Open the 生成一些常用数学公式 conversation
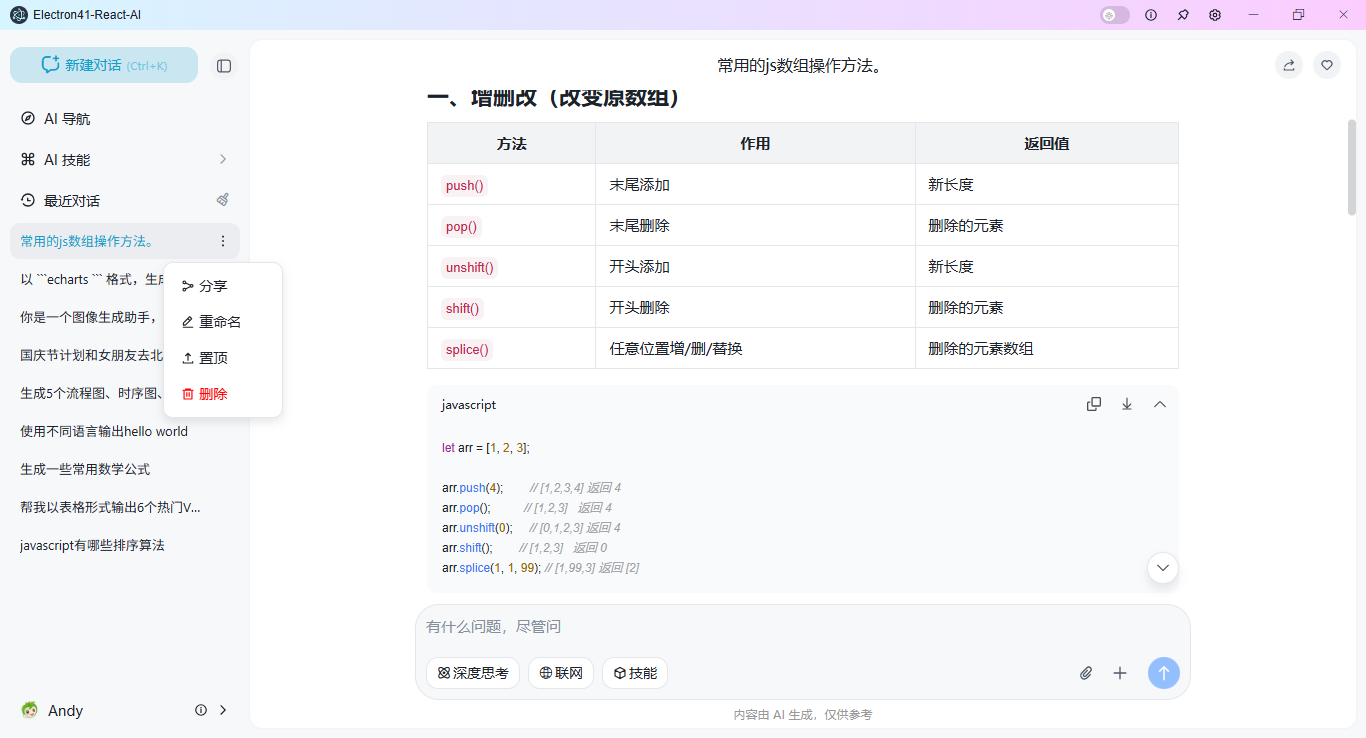Image resolution: width=1366 pixels, height=738 pixels. pyautogui.click(x=125, y=469)
